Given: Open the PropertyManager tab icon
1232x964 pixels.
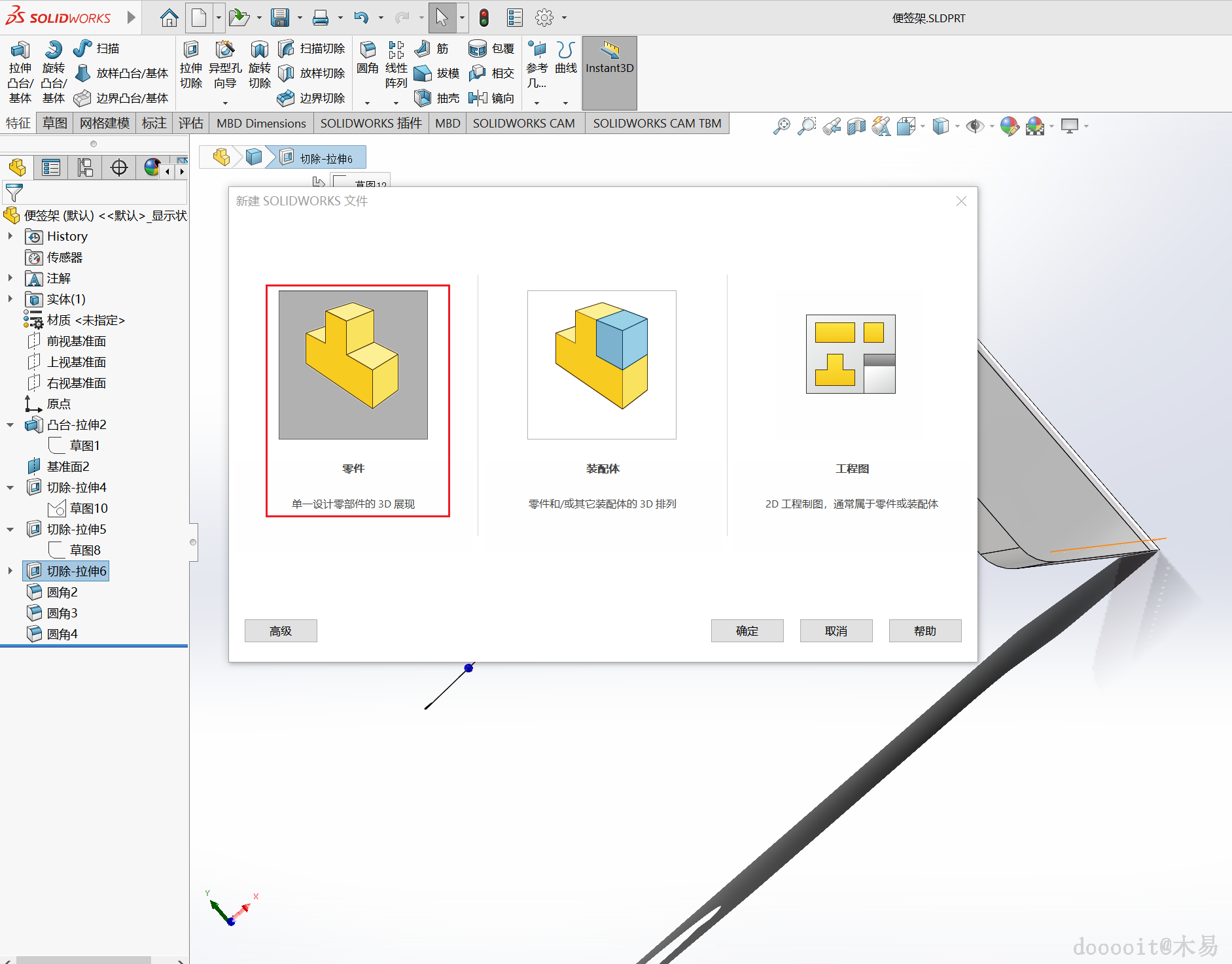Looking at the screenshot, I should click(x=51, y=167).
